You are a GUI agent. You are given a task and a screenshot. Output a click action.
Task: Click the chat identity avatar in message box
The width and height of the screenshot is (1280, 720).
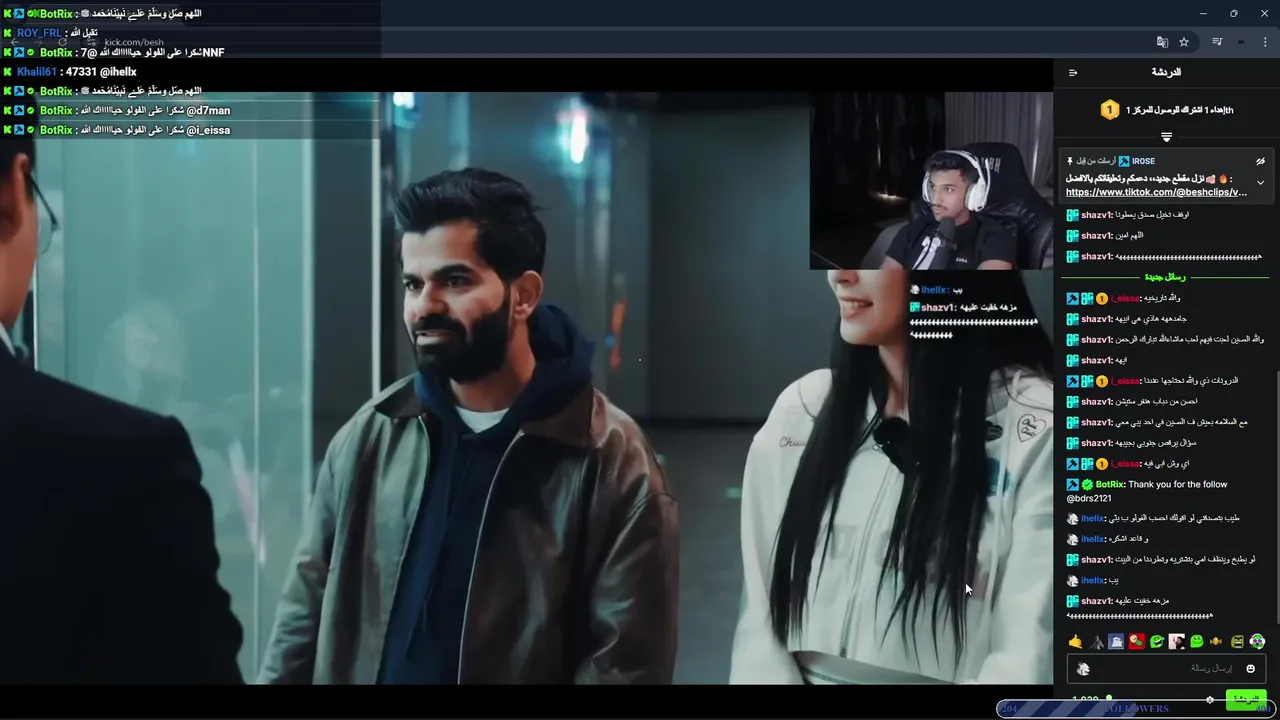[x=1083, y=669]
